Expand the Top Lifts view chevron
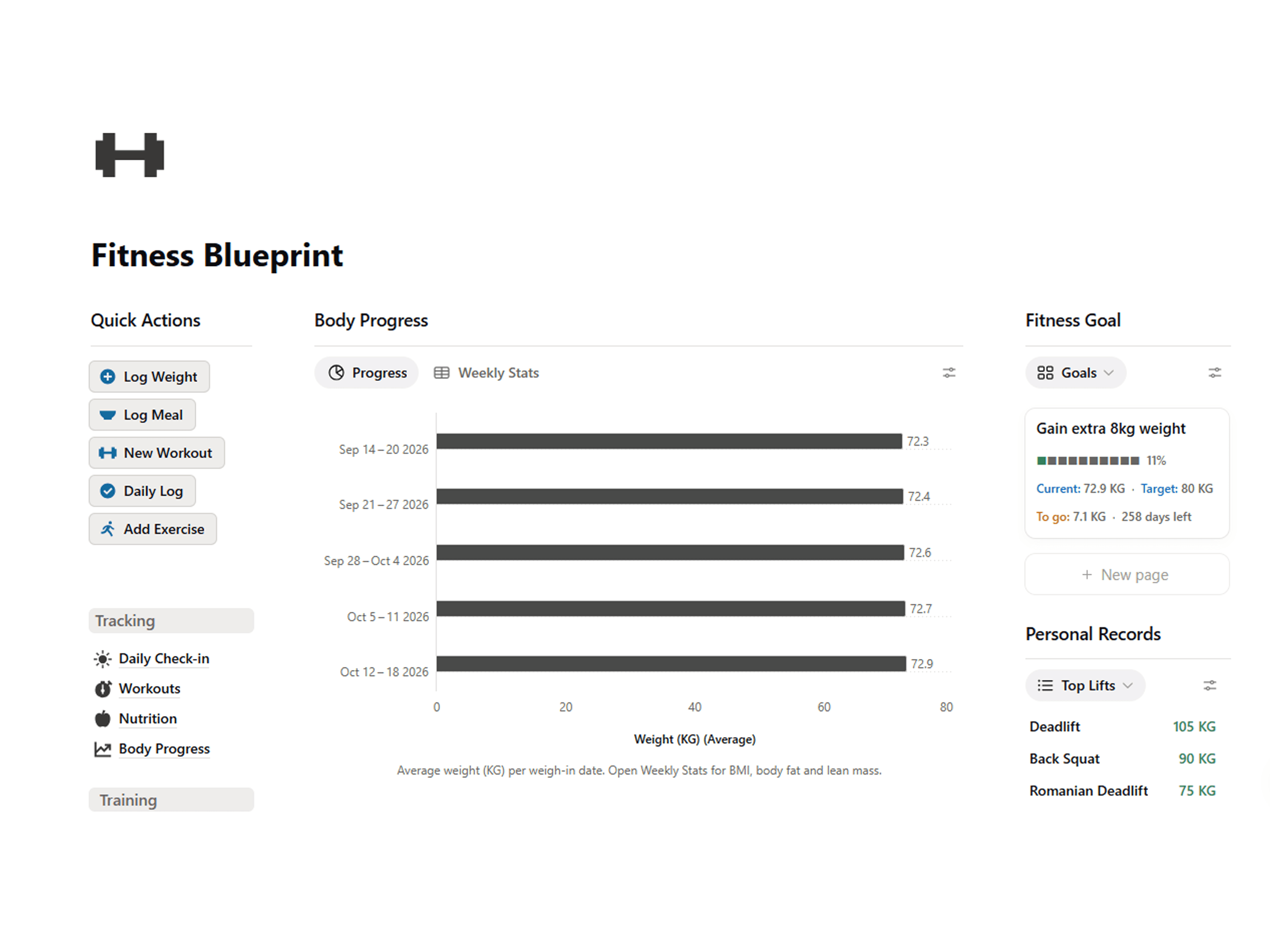This screenshot has height=952, width=1270. [x=1128, y=686]
